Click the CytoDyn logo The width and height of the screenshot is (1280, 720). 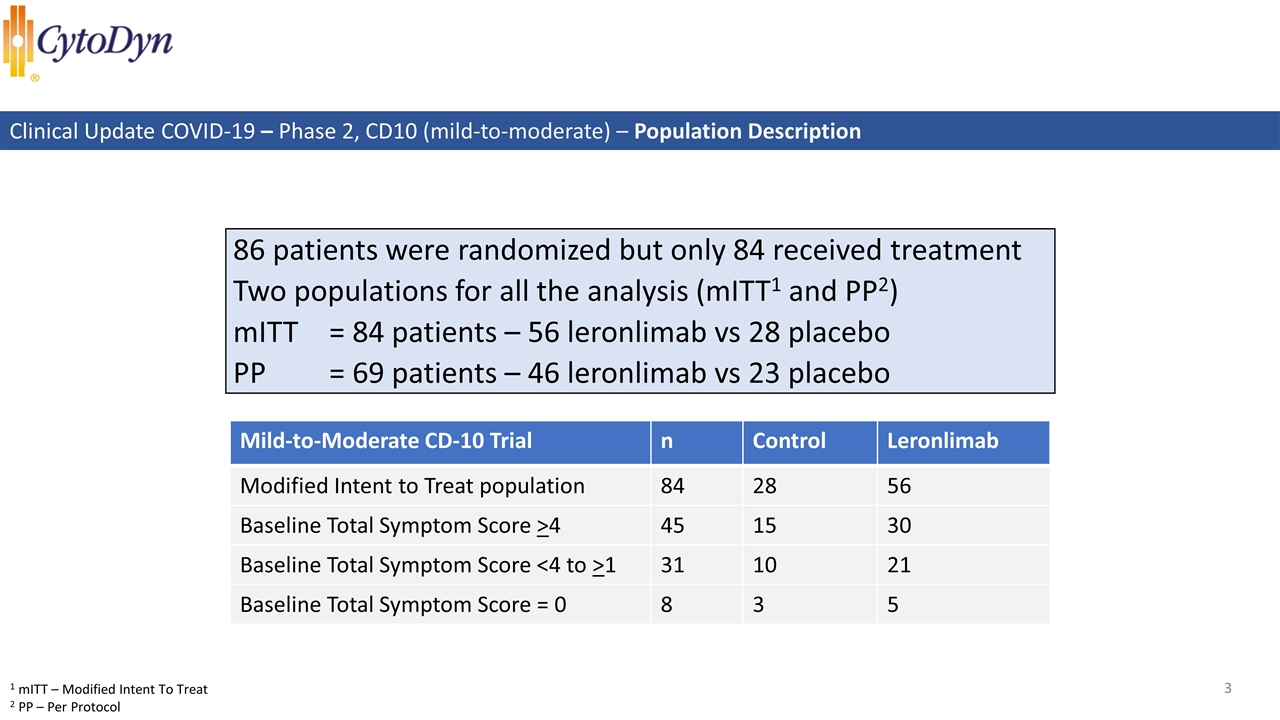[88, 43]
